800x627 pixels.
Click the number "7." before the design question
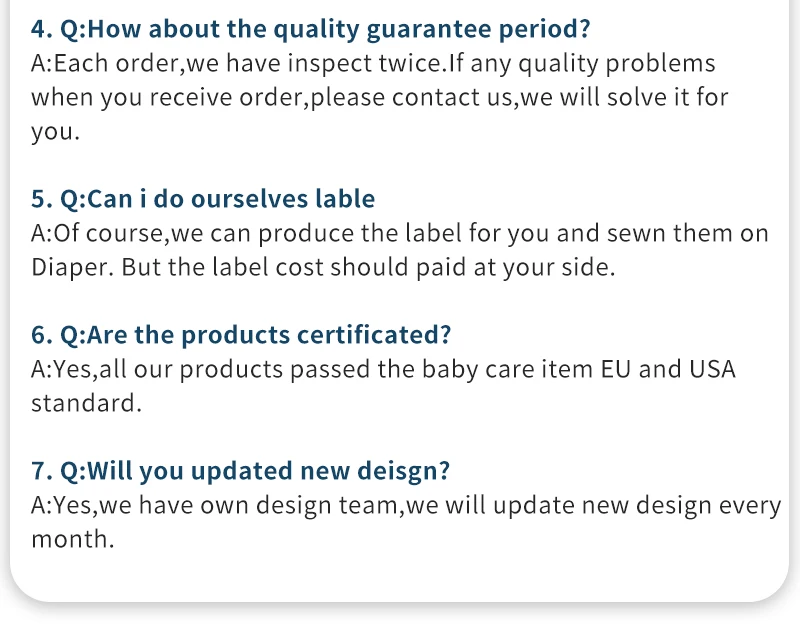pos(41,470)
